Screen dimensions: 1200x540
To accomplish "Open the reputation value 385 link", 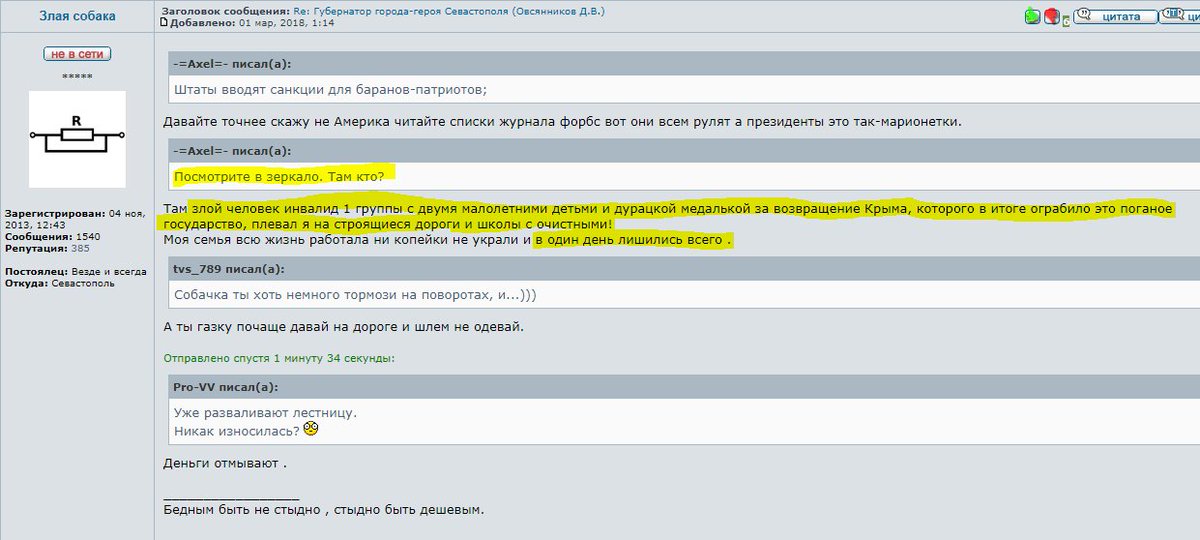I will (80, 248).
